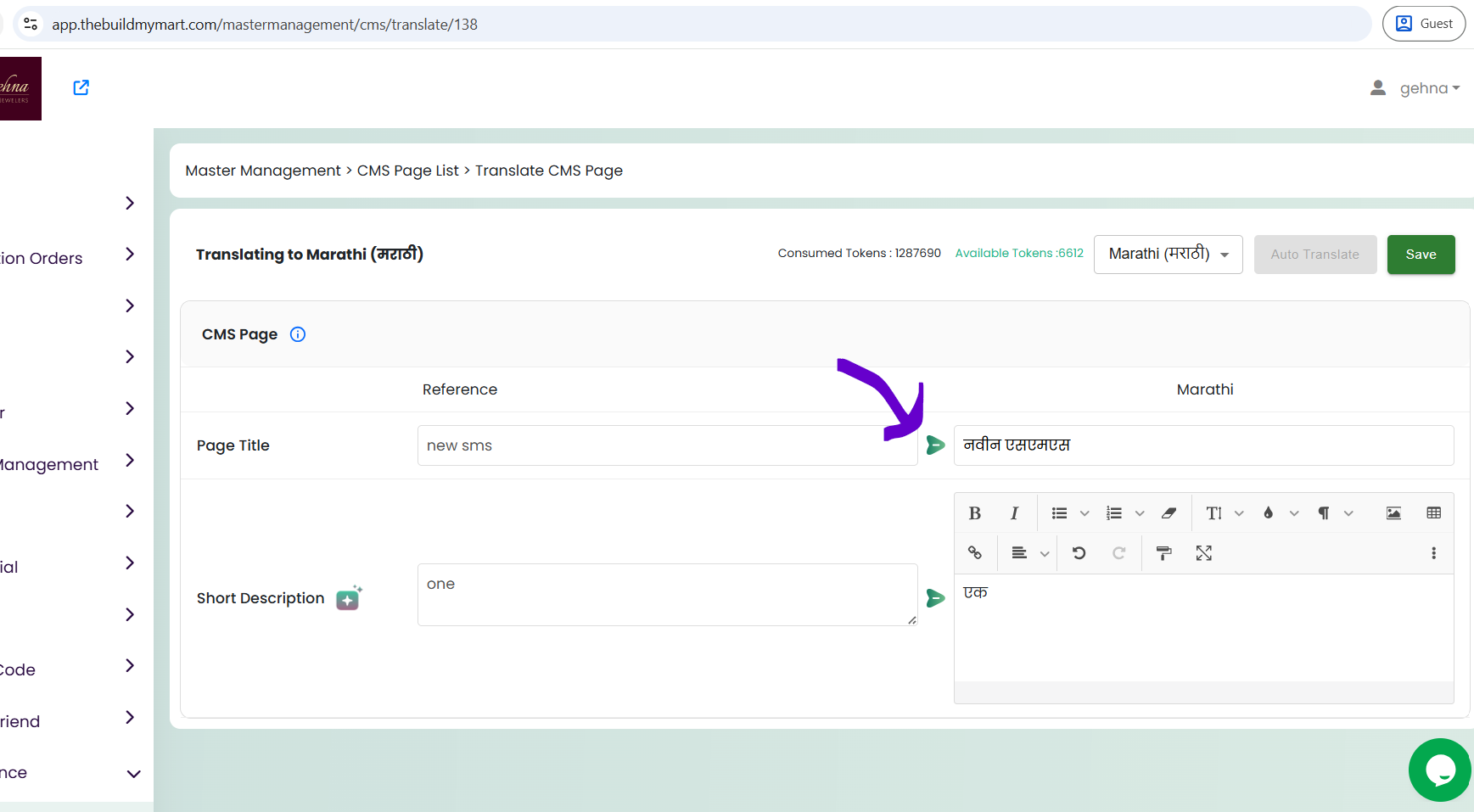Click the Marathi Page Title input field
The width and height of the screenshot is (1474, 812).
[x=1204, y=445]
